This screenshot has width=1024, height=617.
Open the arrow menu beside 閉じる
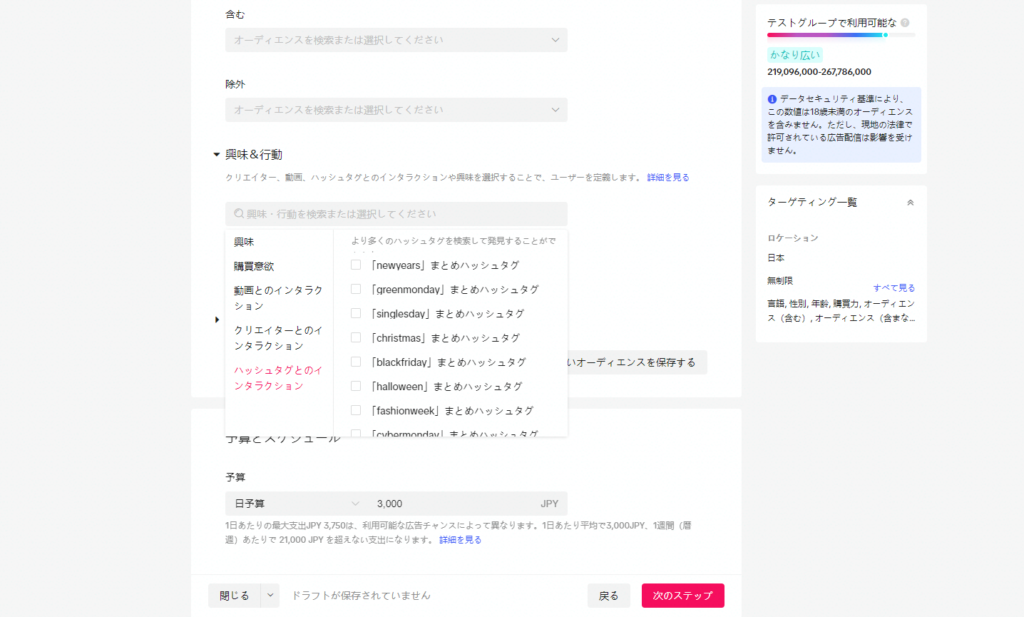coord(270,595)
